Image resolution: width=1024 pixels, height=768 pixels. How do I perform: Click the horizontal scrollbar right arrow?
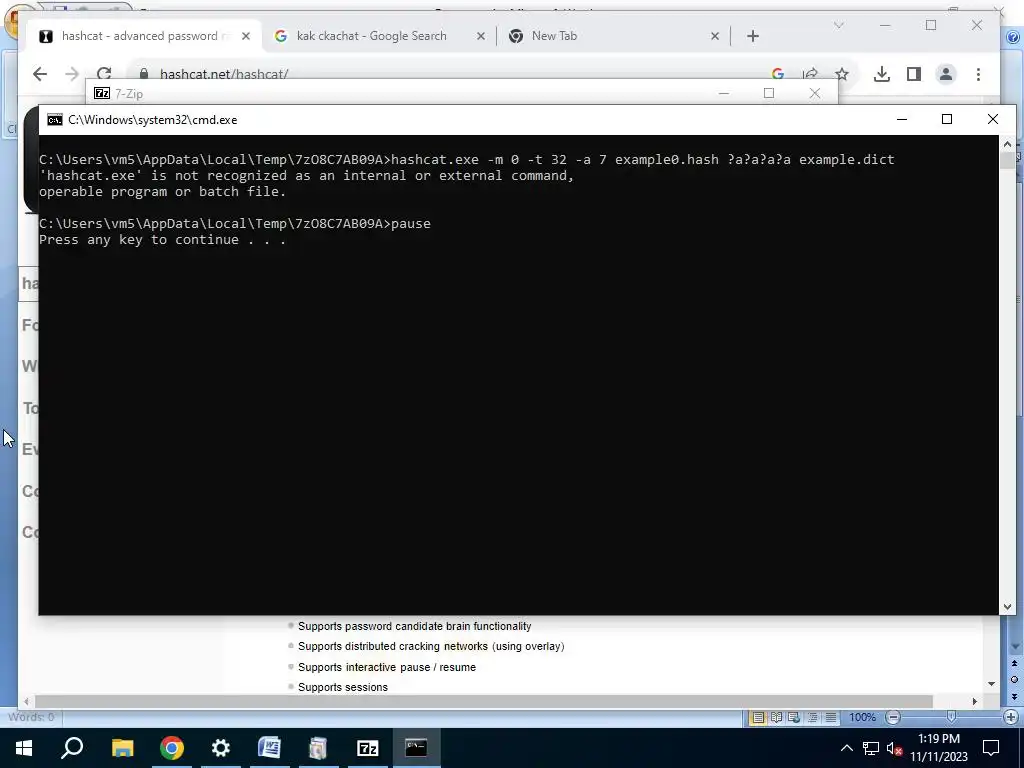[x=974, y=701]
